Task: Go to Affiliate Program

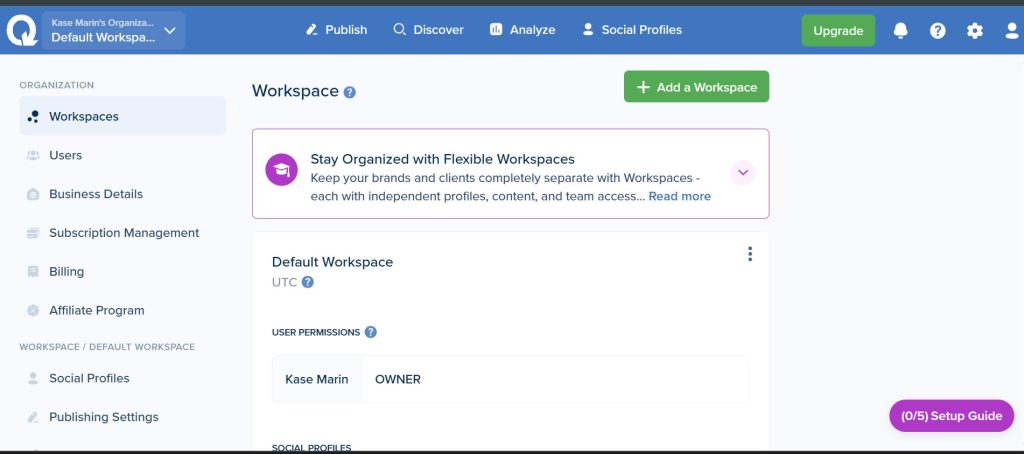Action: (123, 310)
